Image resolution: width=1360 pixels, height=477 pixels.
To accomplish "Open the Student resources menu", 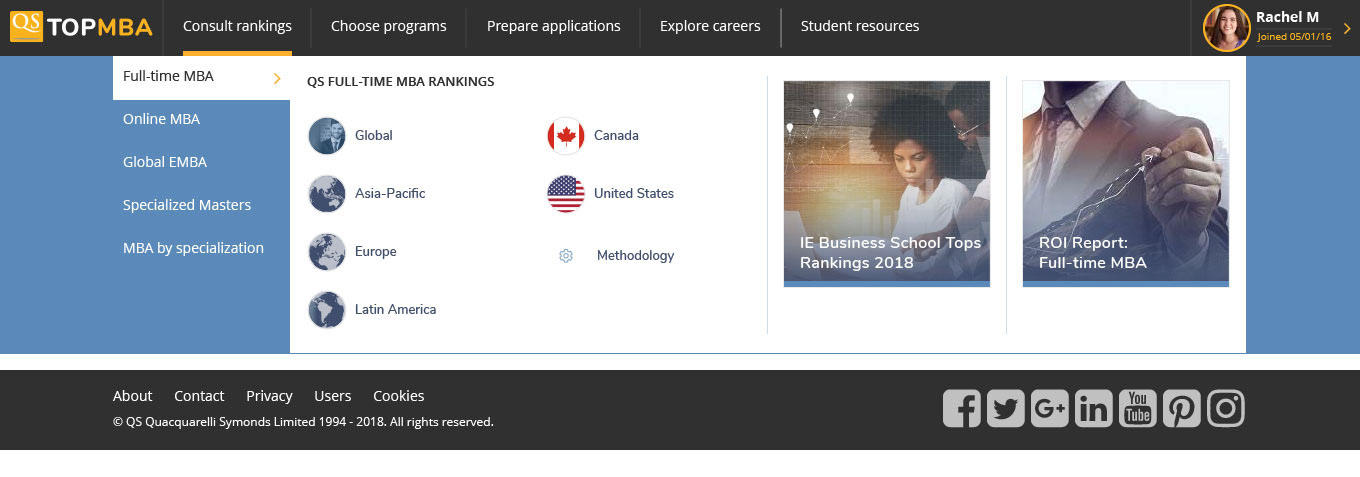I will coord(860,26).
